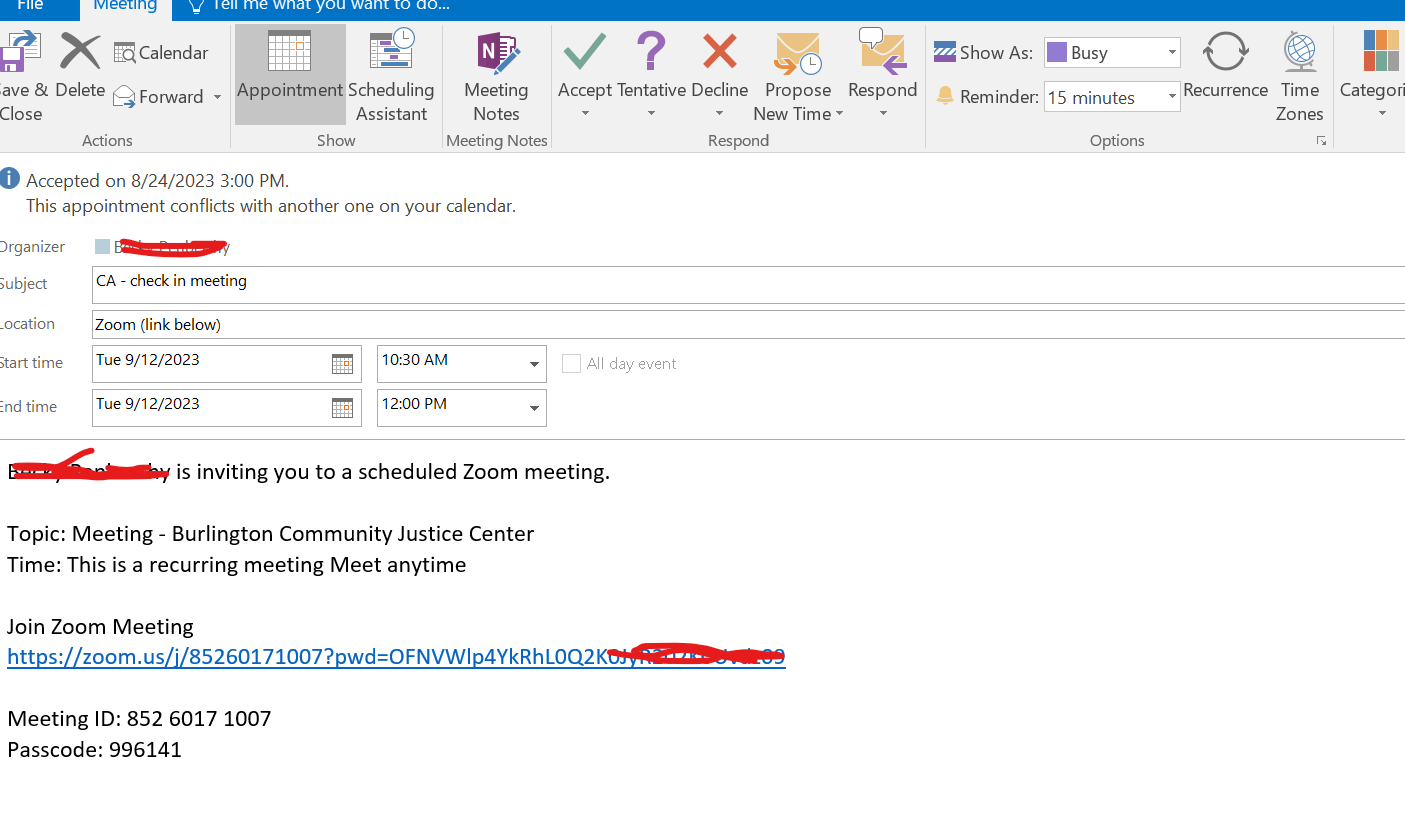Click the Location field
The height and width of the screenshot is (828, 1405).
[748, 324]
